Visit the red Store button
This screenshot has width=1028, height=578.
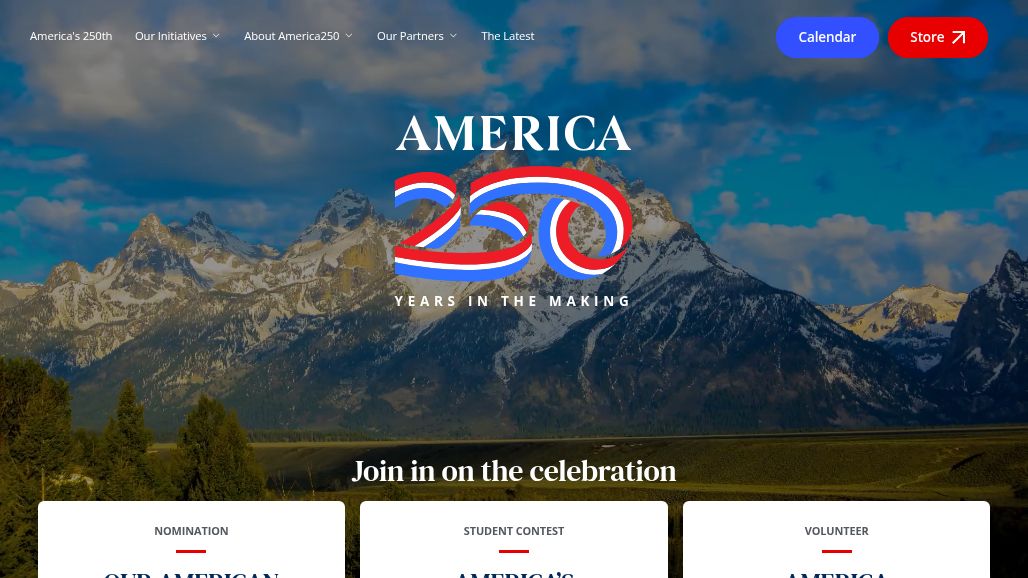point(938,37)
